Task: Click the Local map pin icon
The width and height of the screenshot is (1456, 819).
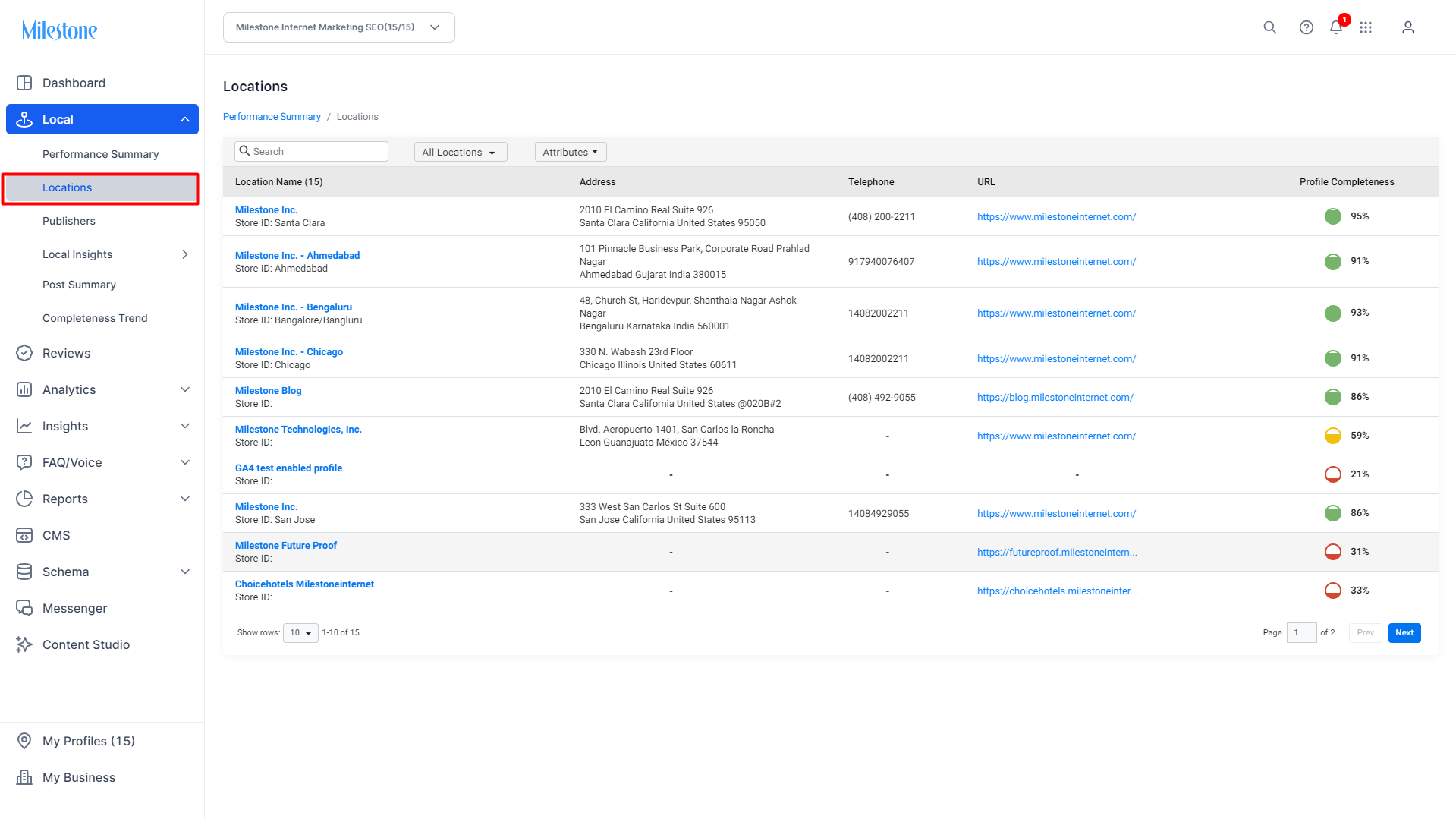Action: [24, 119]
